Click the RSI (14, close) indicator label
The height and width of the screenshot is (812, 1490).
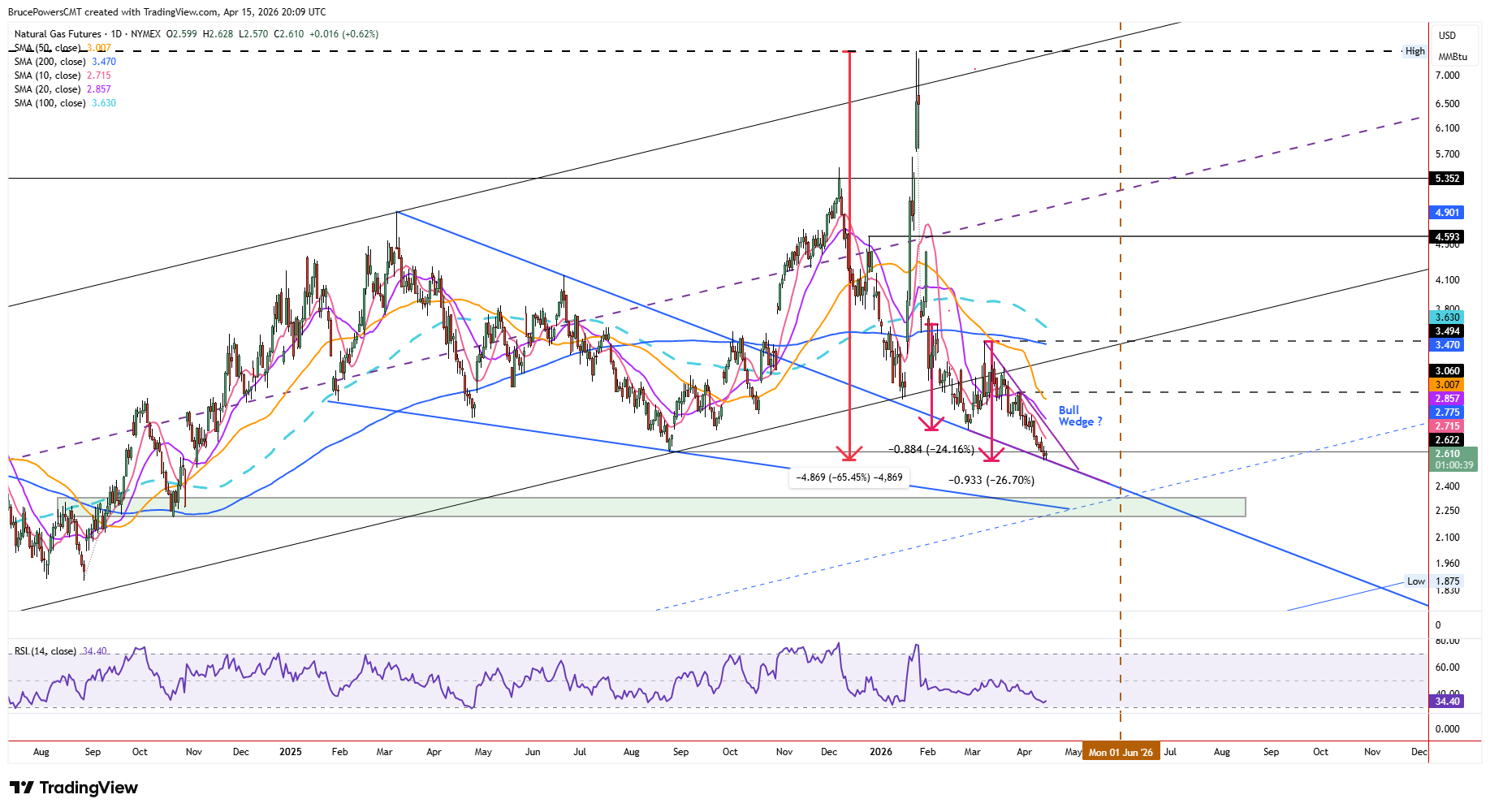point(61,651)
